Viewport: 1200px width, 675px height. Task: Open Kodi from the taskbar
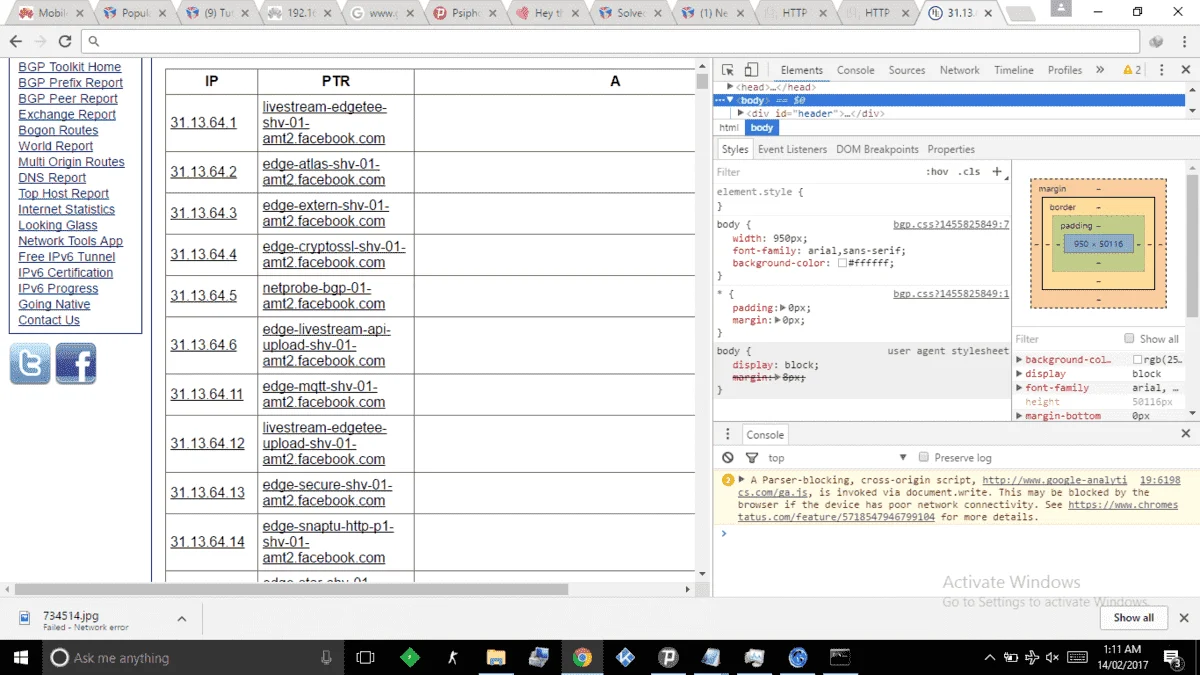(x=625, y=657)
